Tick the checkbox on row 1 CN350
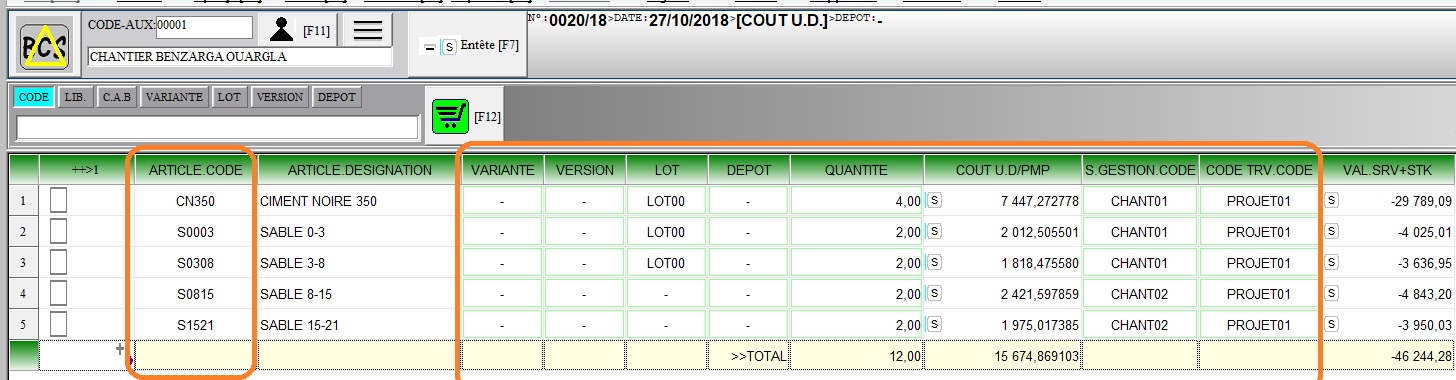 coord(58,201)
